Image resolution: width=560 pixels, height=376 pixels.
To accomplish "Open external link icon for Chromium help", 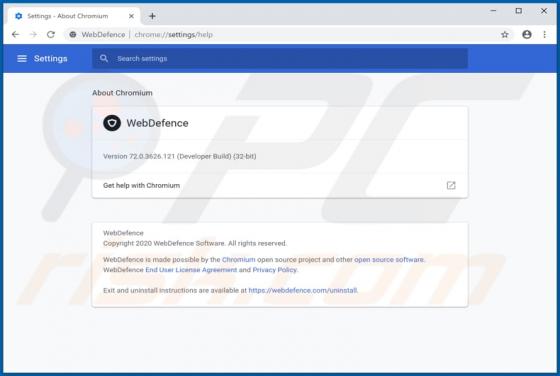I will pyautogui.click(x=451, y=185).
